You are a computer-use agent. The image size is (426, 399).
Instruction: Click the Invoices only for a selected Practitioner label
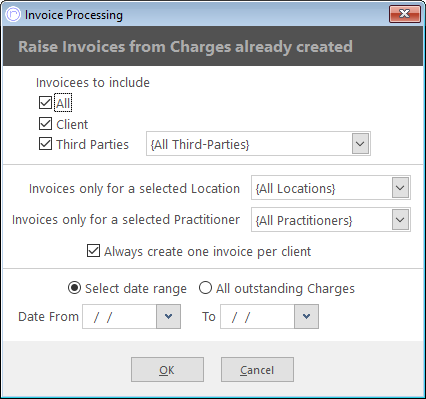click(126, 220)
